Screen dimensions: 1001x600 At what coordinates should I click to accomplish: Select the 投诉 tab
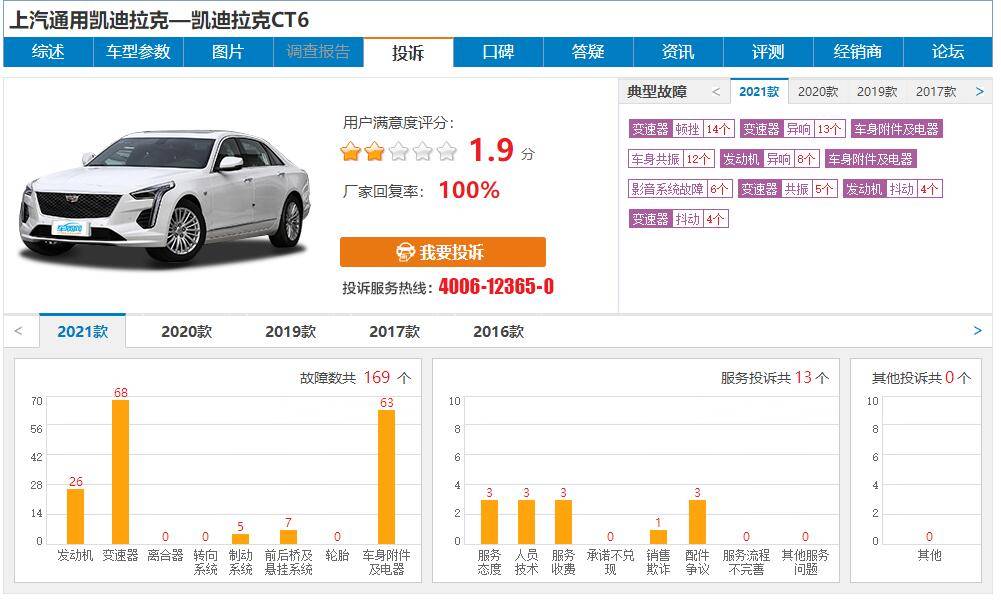(x=409, y=52)
